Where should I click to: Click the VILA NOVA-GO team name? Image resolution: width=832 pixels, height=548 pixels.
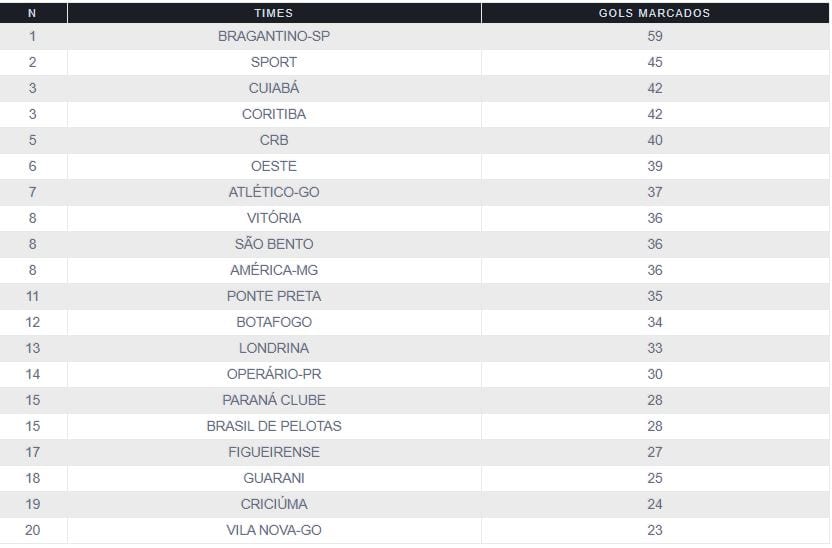[x=274, y=530]
